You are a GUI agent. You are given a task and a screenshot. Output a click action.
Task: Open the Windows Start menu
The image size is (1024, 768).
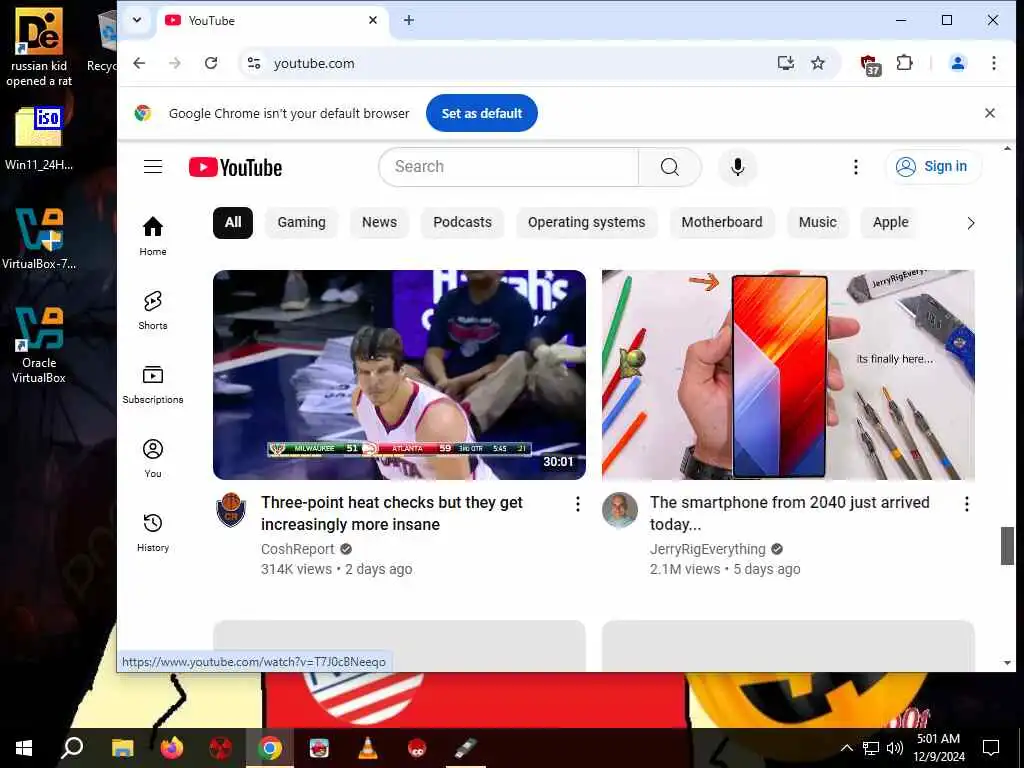(x=24, y=748)
